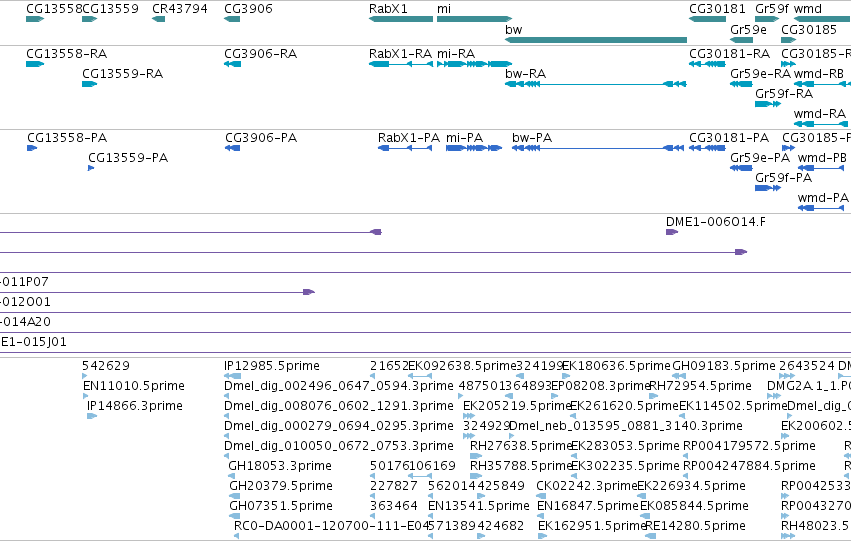Click the CG13558-RA transcript label
The height and width of the screenshot is (541, 851).
pyautogui.click(x=67, y=54)
